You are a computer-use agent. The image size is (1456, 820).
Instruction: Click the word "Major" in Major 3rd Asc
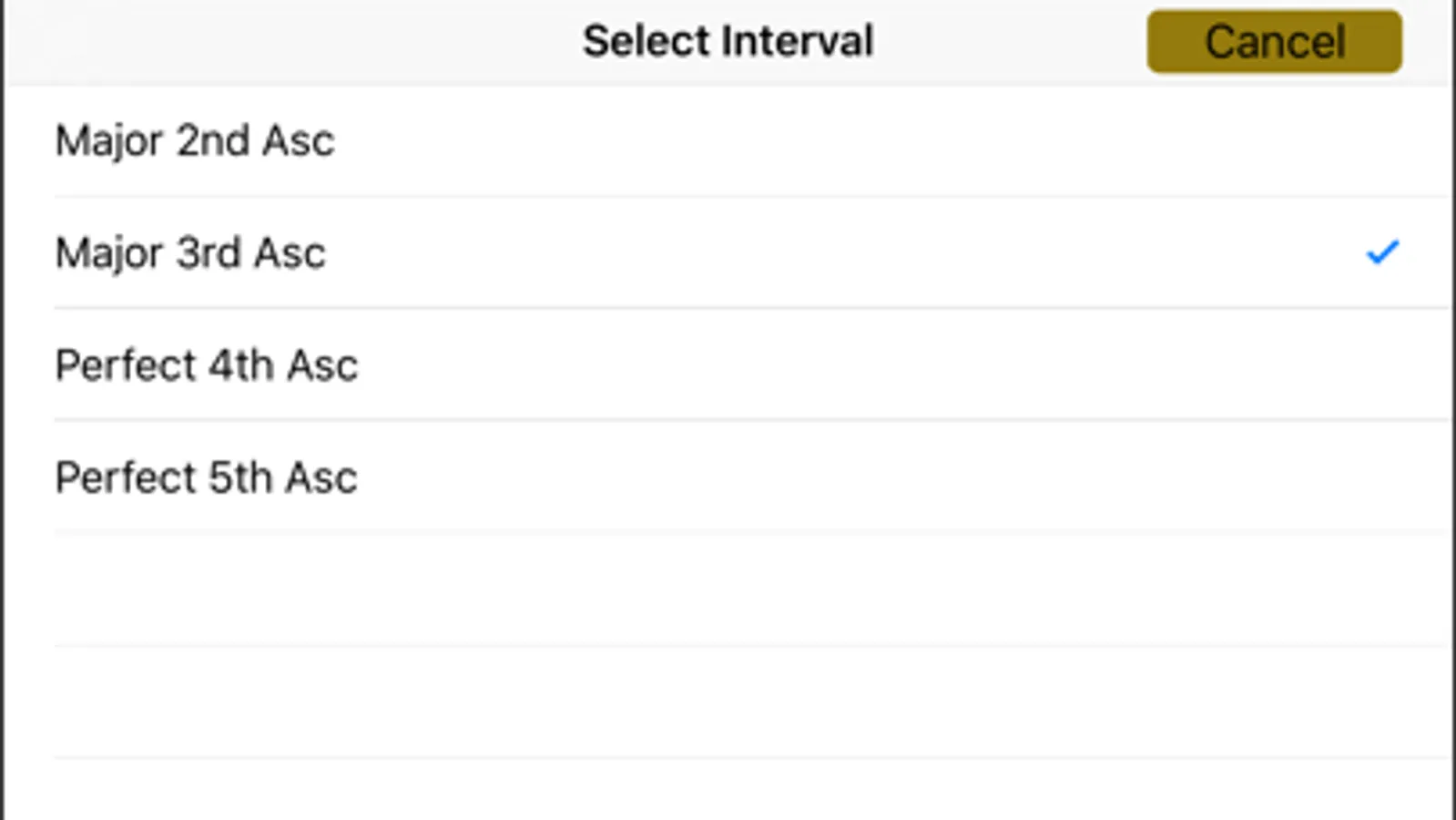(x=107, y=253)
